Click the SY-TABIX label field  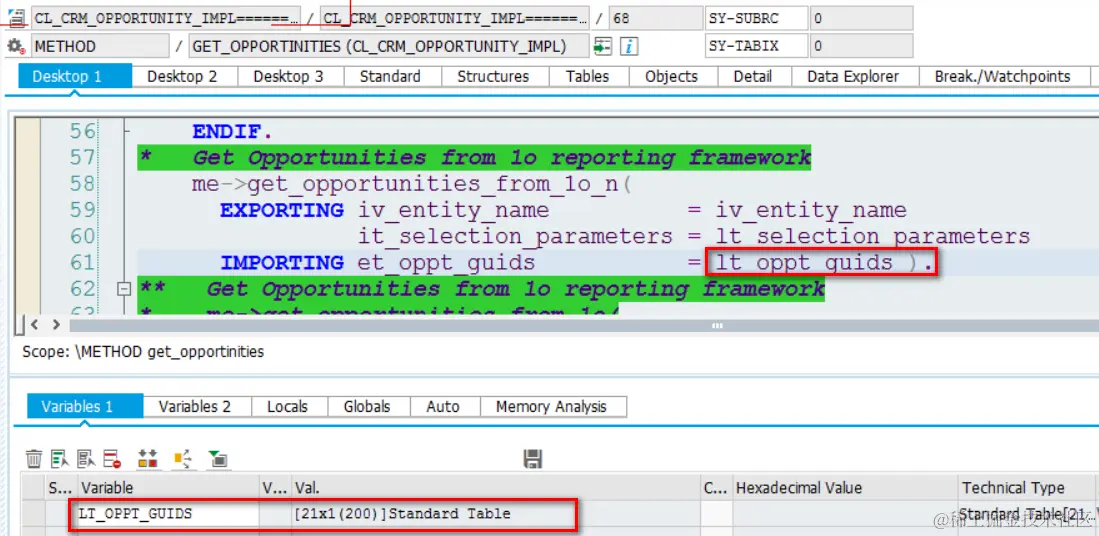click(x=756, y=47)
